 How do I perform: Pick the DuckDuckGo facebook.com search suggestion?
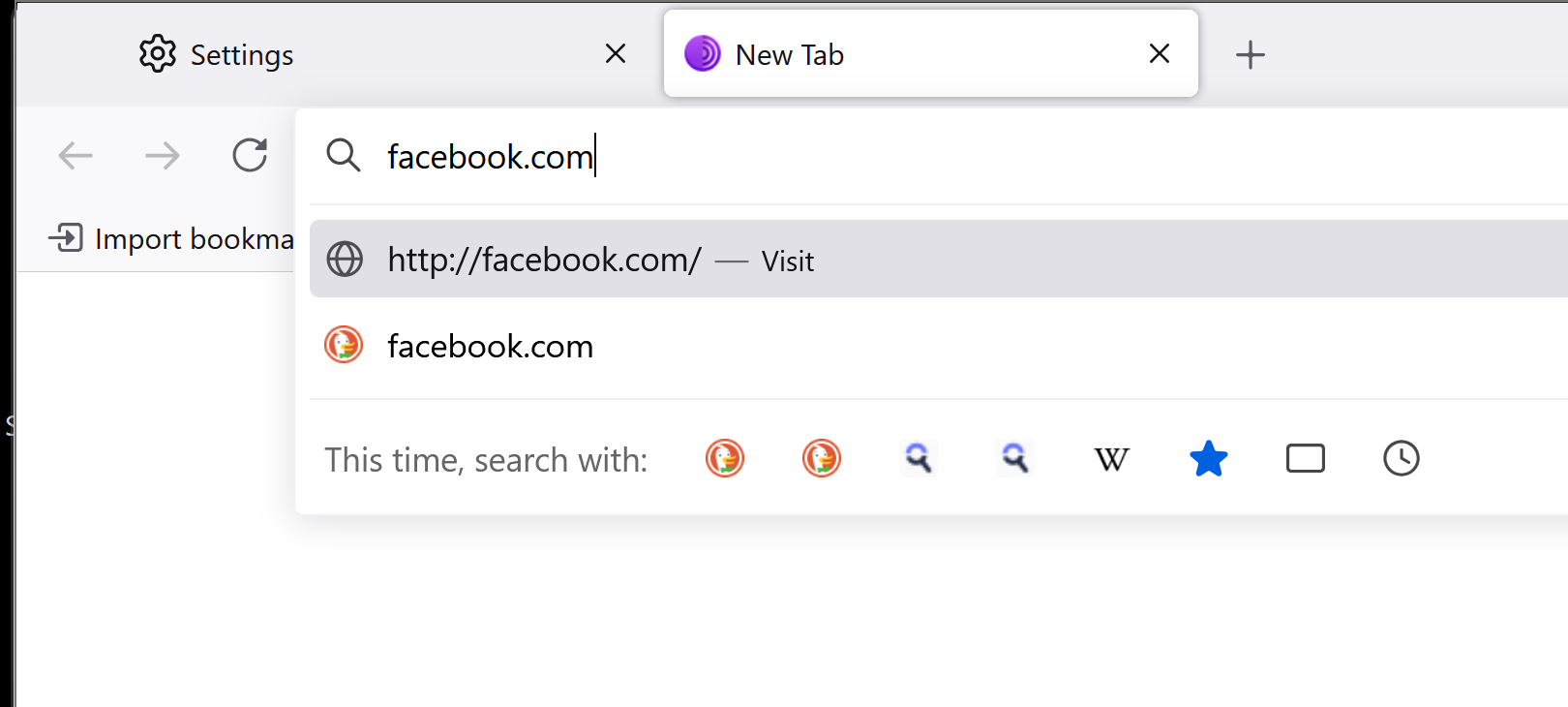(491, 347)
